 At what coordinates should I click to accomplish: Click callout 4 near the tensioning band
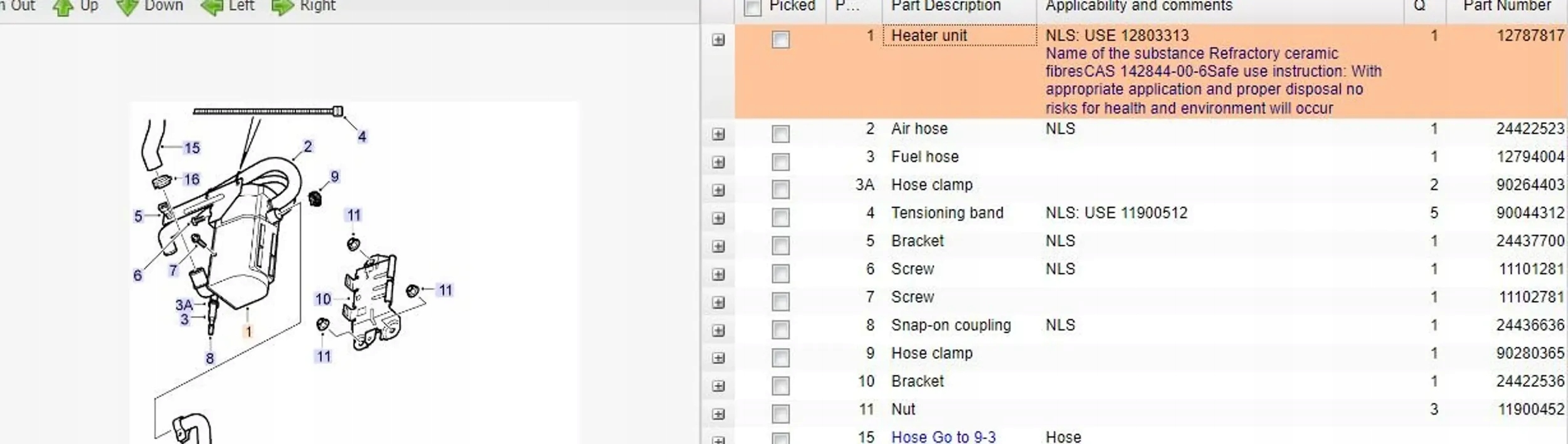362,137
